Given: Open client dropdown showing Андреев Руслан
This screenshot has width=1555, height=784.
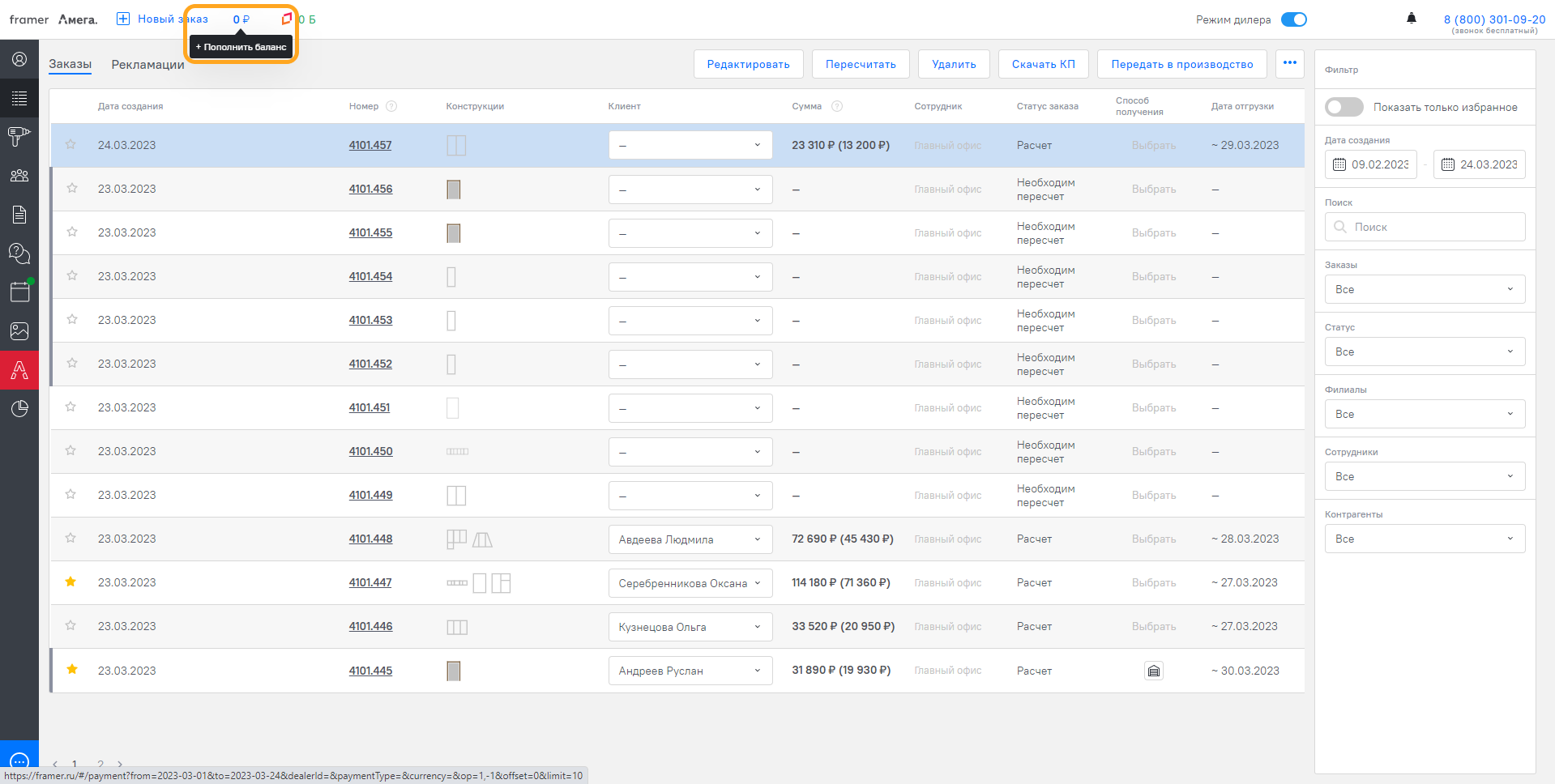Looking at the screenshot, I should 690,671.
